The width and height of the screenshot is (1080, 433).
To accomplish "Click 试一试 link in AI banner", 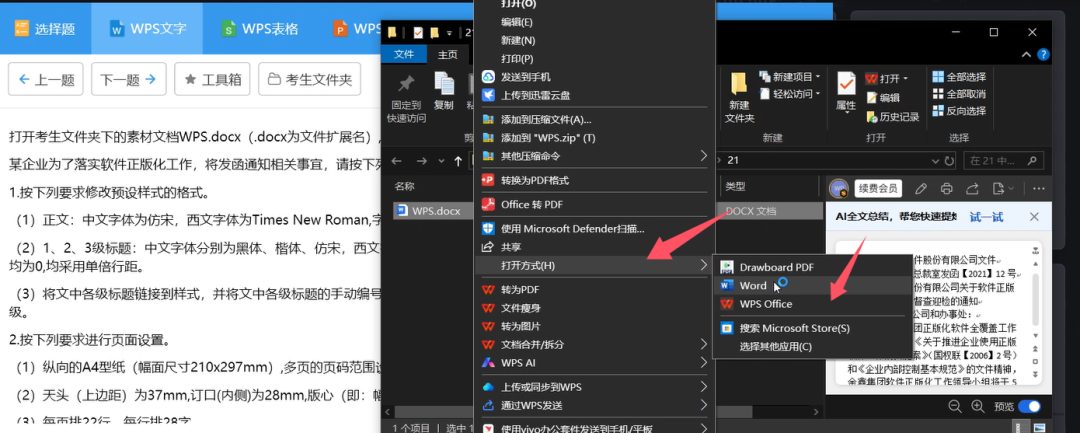I will 986,217.
